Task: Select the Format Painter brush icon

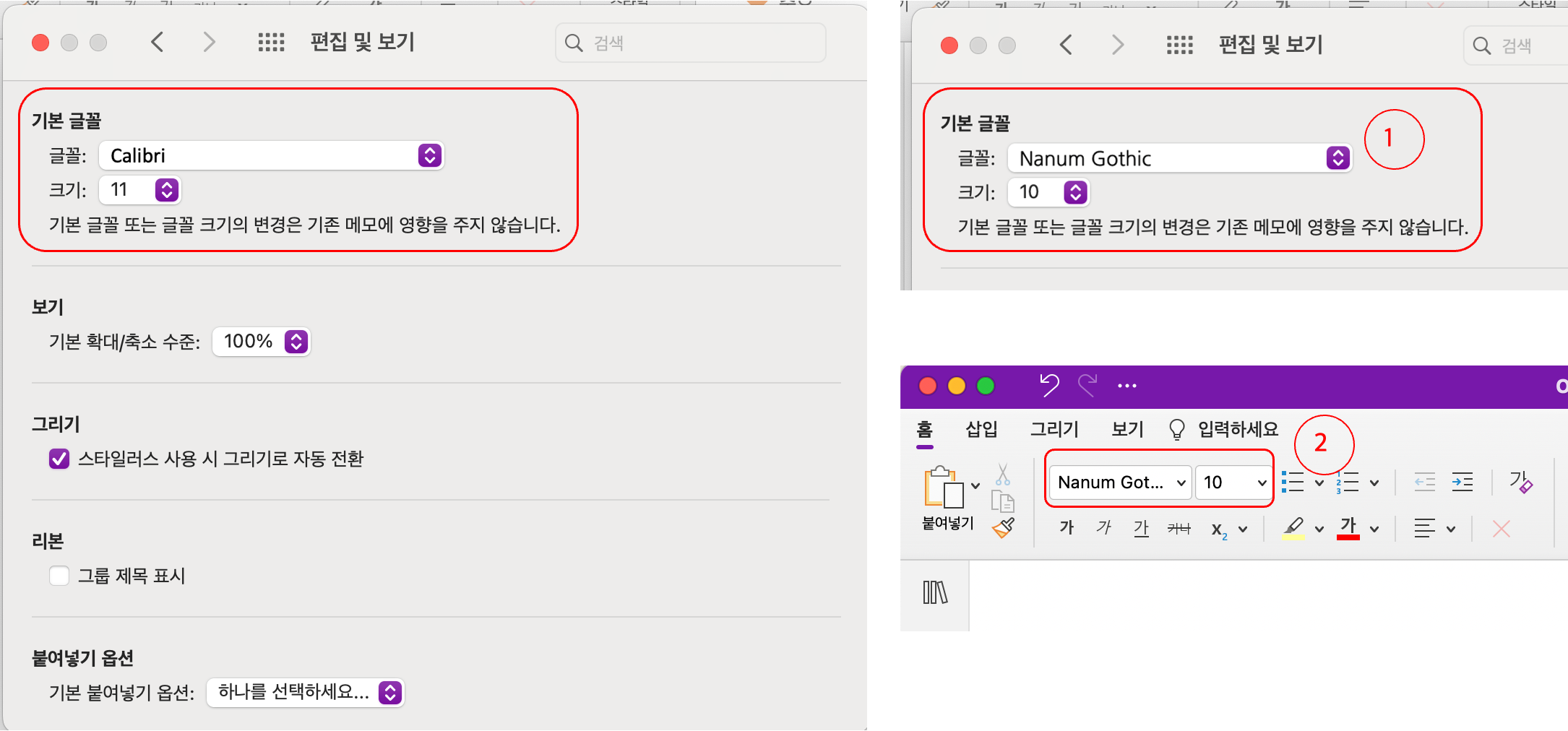Action: click(x=1003, y=528)
